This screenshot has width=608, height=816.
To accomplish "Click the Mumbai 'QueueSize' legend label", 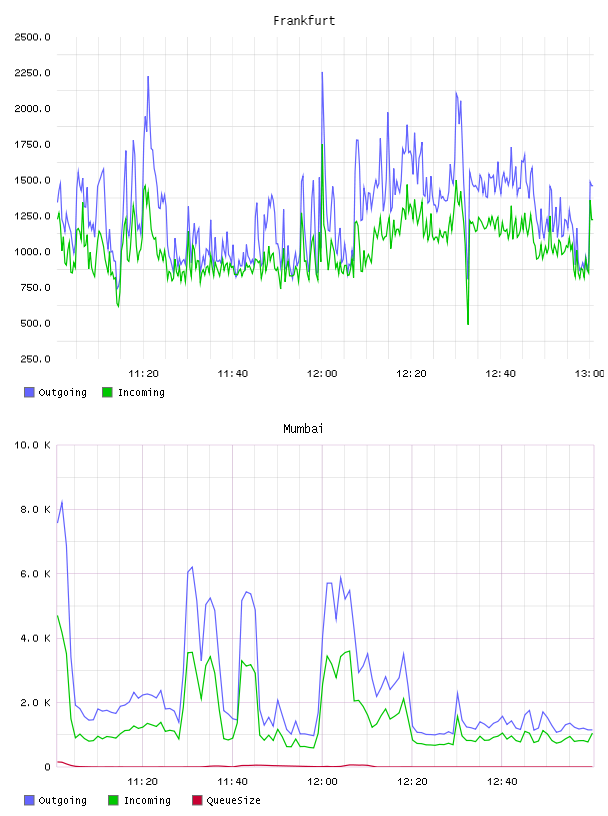I will coord(233,801).
